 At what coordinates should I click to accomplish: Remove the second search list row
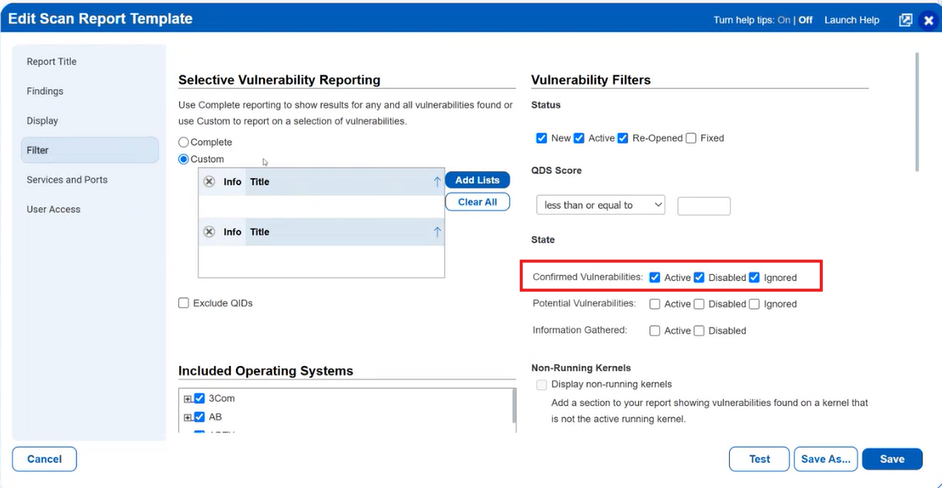(209, 232)
